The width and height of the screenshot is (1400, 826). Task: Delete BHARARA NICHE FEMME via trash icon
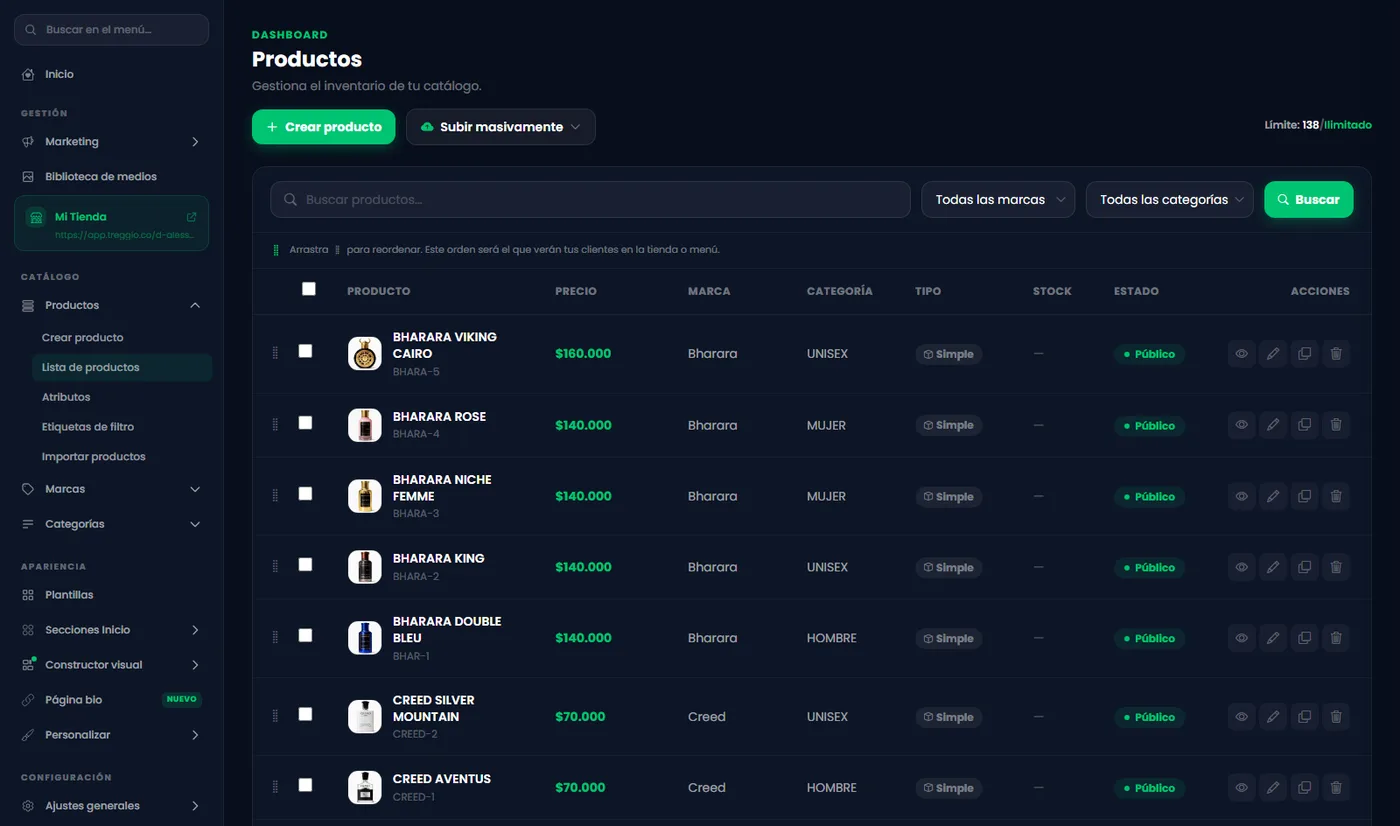(1336, 496)
